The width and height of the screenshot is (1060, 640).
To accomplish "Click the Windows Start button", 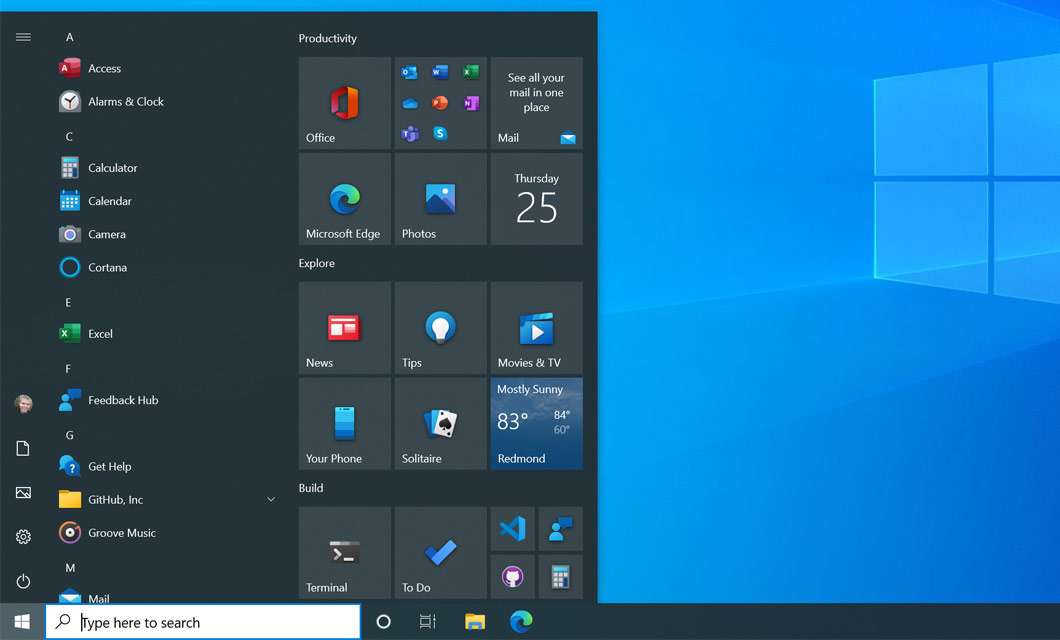I will (22, 622).
